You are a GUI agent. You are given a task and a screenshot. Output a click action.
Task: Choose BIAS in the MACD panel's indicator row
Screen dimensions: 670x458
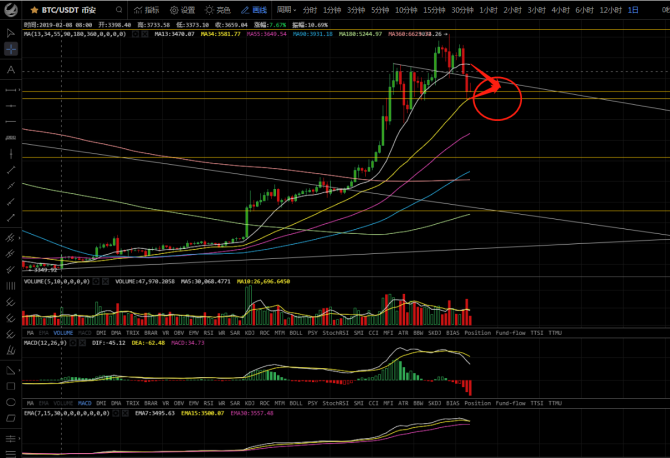click(453, 403)
